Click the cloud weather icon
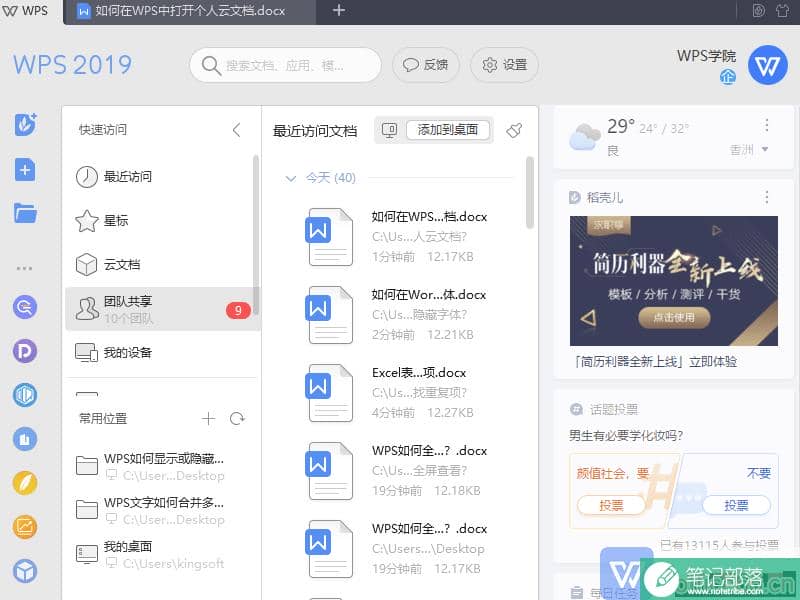The image size is (800, 600). click(584, 137)
